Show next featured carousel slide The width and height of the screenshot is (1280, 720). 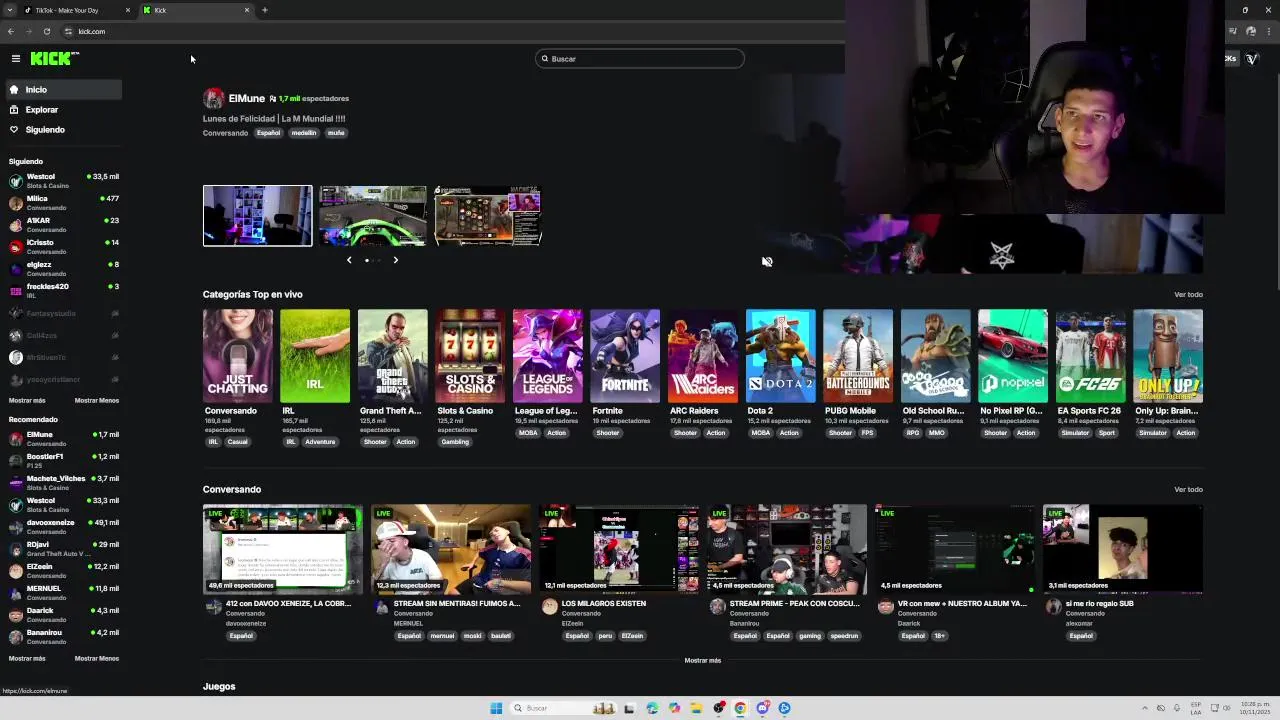395,260
